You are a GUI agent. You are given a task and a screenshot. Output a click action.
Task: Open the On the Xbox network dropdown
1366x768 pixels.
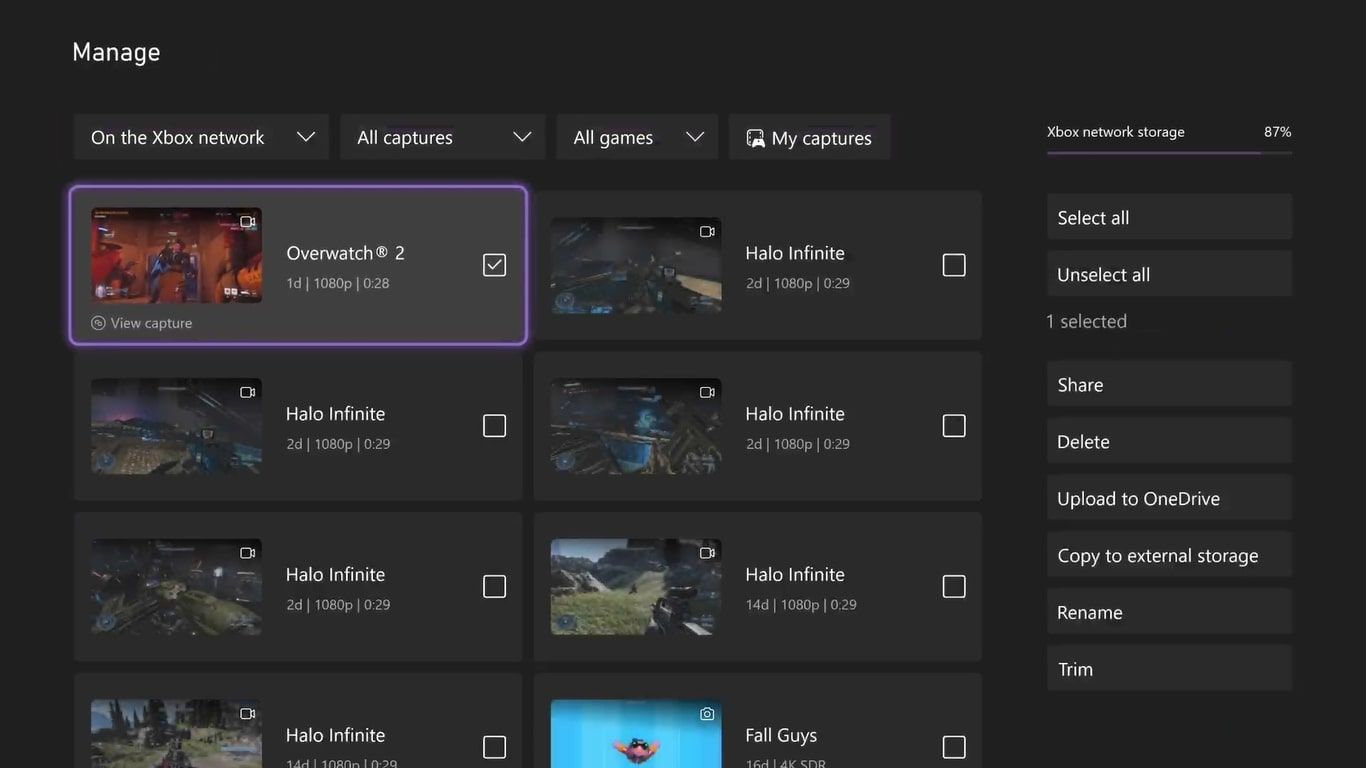pos(200,137)
